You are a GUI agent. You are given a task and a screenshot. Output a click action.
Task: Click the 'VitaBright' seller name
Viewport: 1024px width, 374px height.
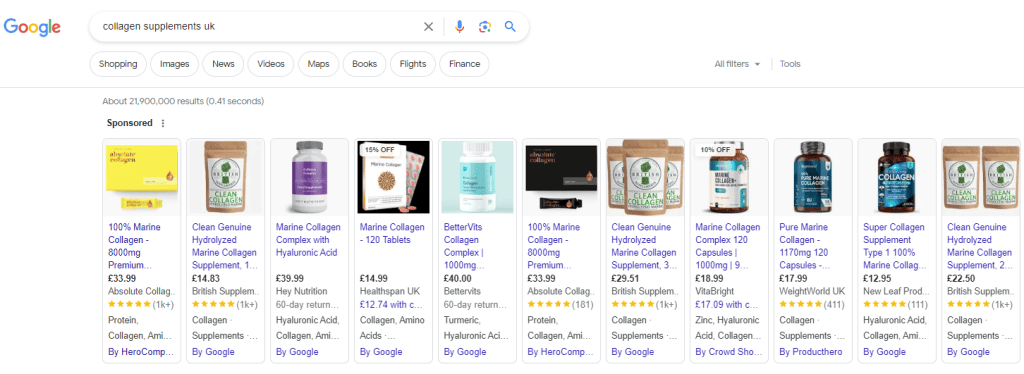(x=715, y=291)
